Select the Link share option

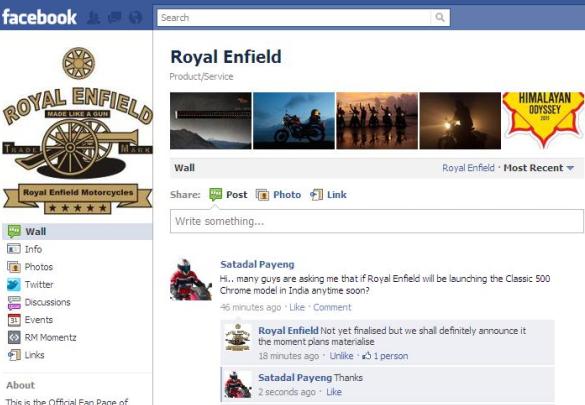(x=328, y=195)
